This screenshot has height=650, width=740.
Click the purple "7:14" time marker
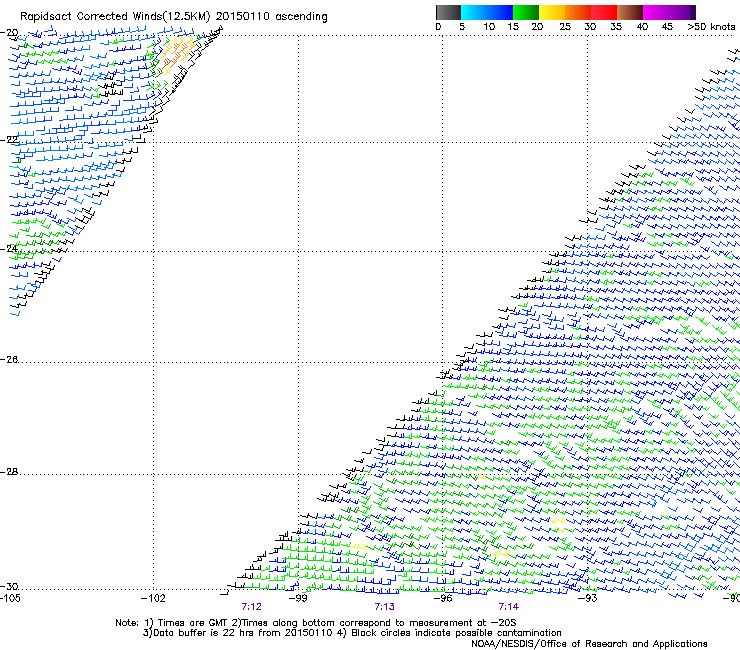(508, 607)
